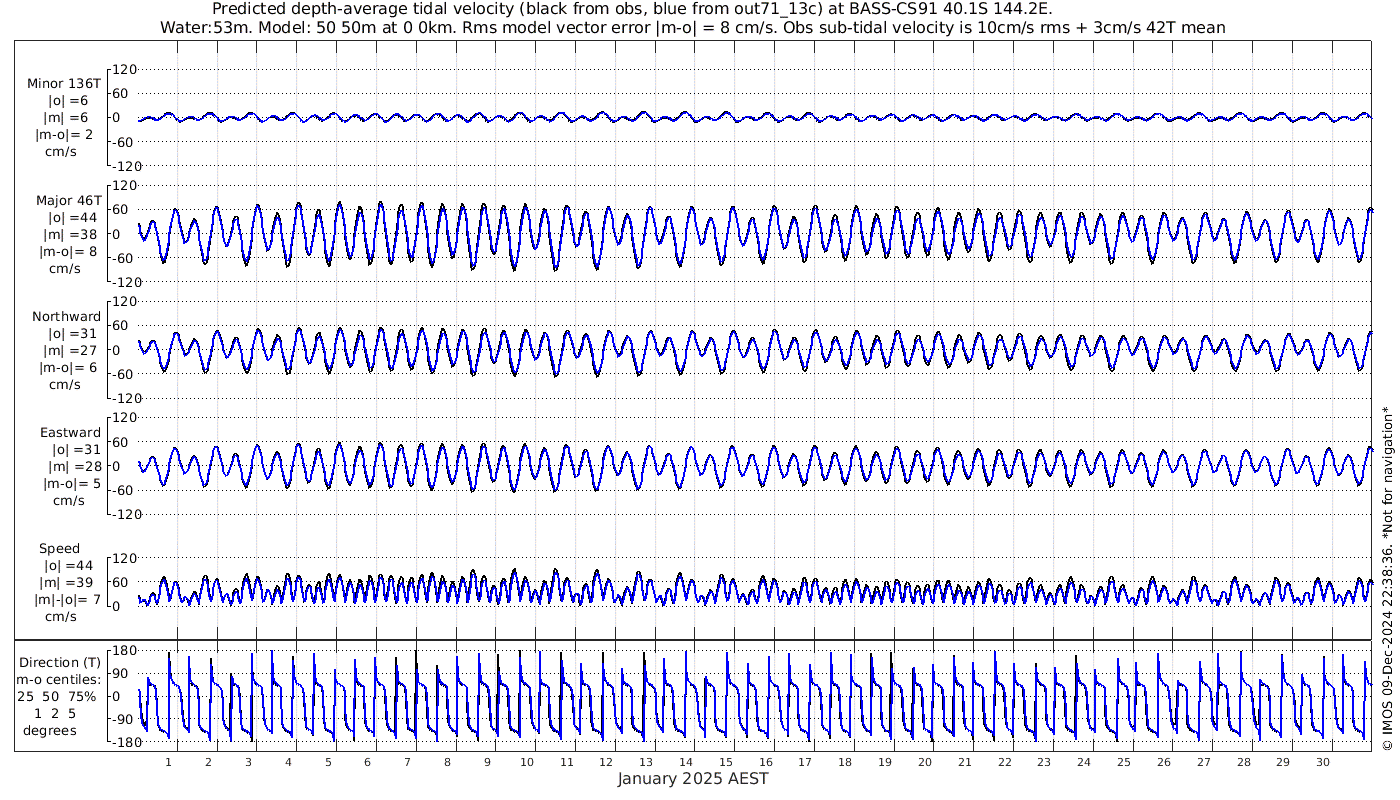
Task: Click the |m-o| =8 value under Major
Action: click(66, 252)
